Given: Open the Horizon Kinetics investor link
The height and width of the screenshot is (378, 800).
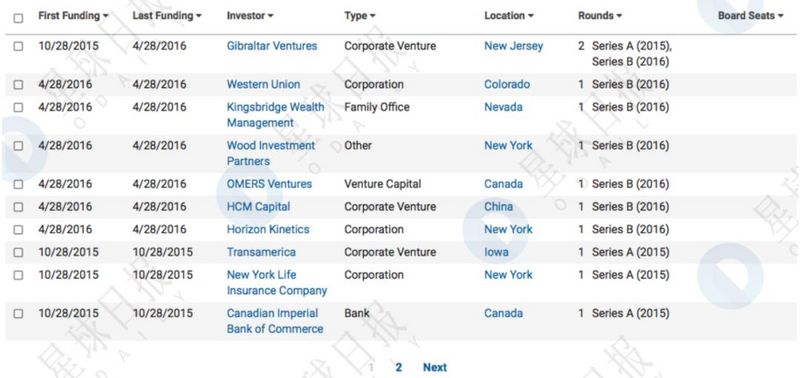Looking at the screenshot, I should click(268, 230).
